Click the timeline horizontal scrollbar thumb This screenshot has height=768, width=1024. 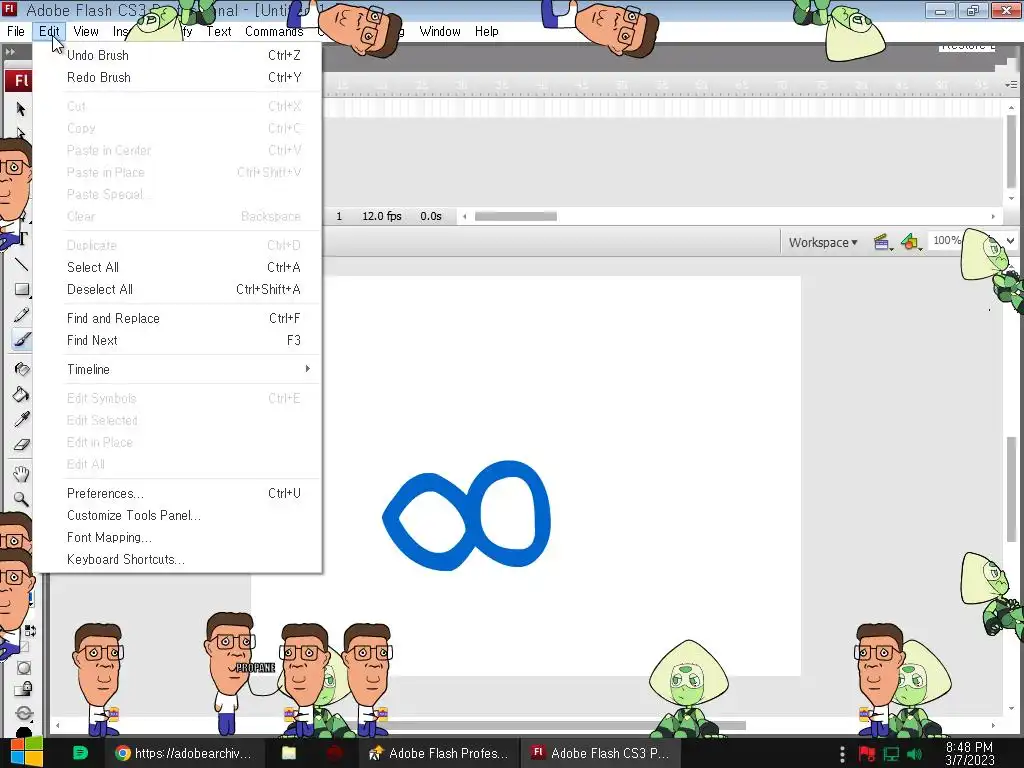point(515,216)
